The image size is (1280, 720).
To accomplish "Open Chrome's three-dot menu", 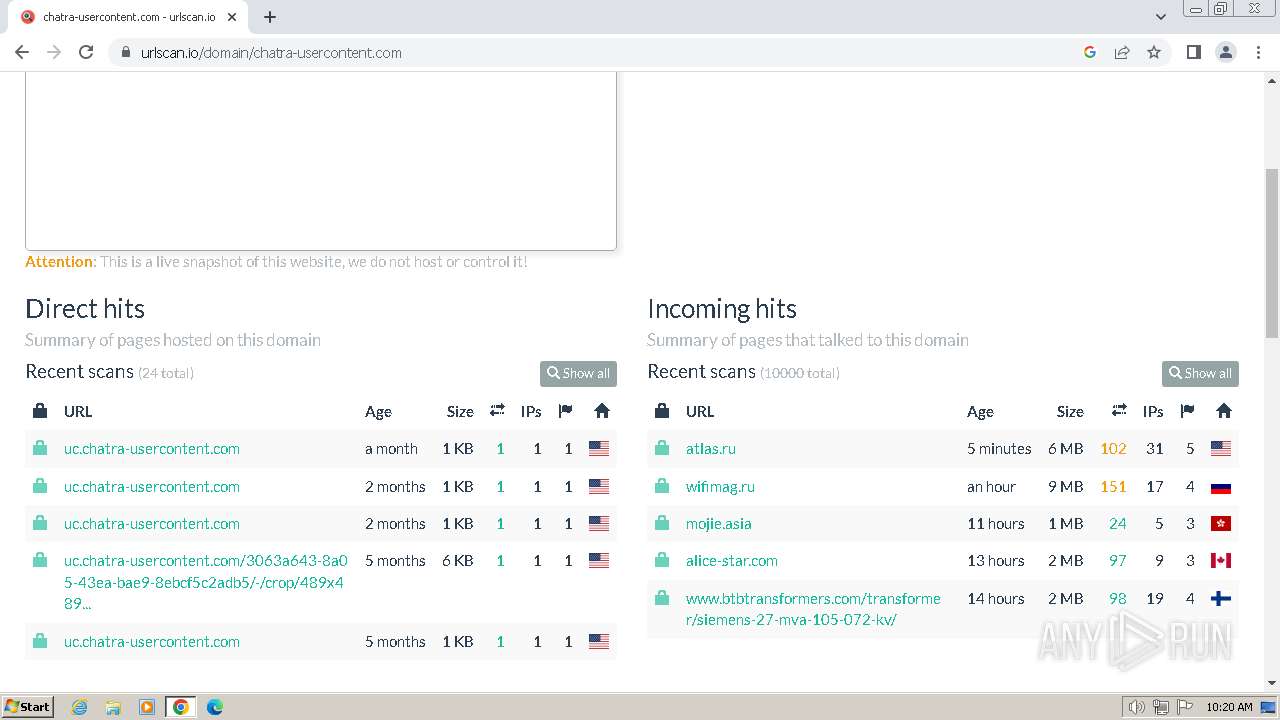I will (x=1258, y=52).
